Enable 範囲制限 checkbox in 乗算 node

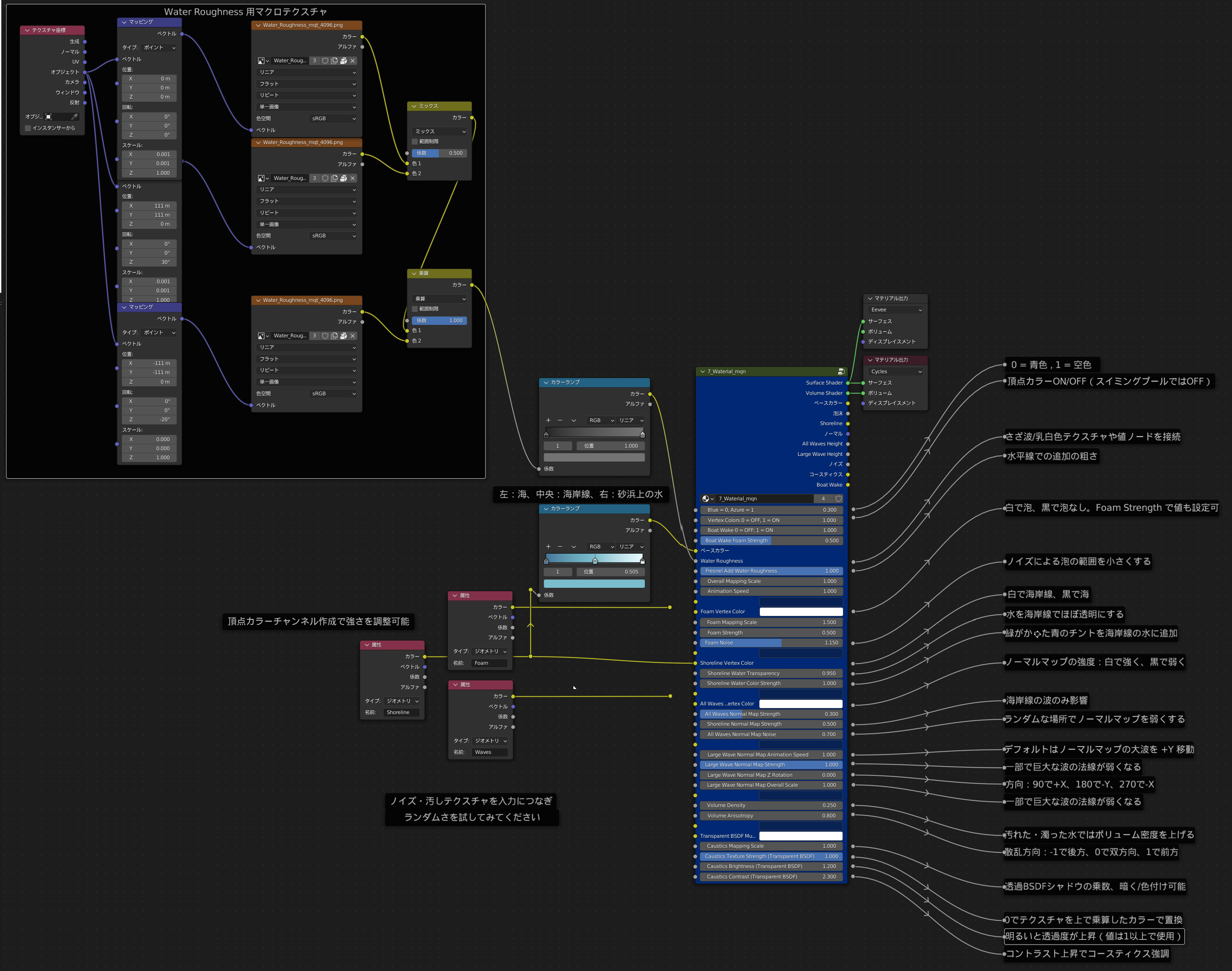click(x=415, y=309)
